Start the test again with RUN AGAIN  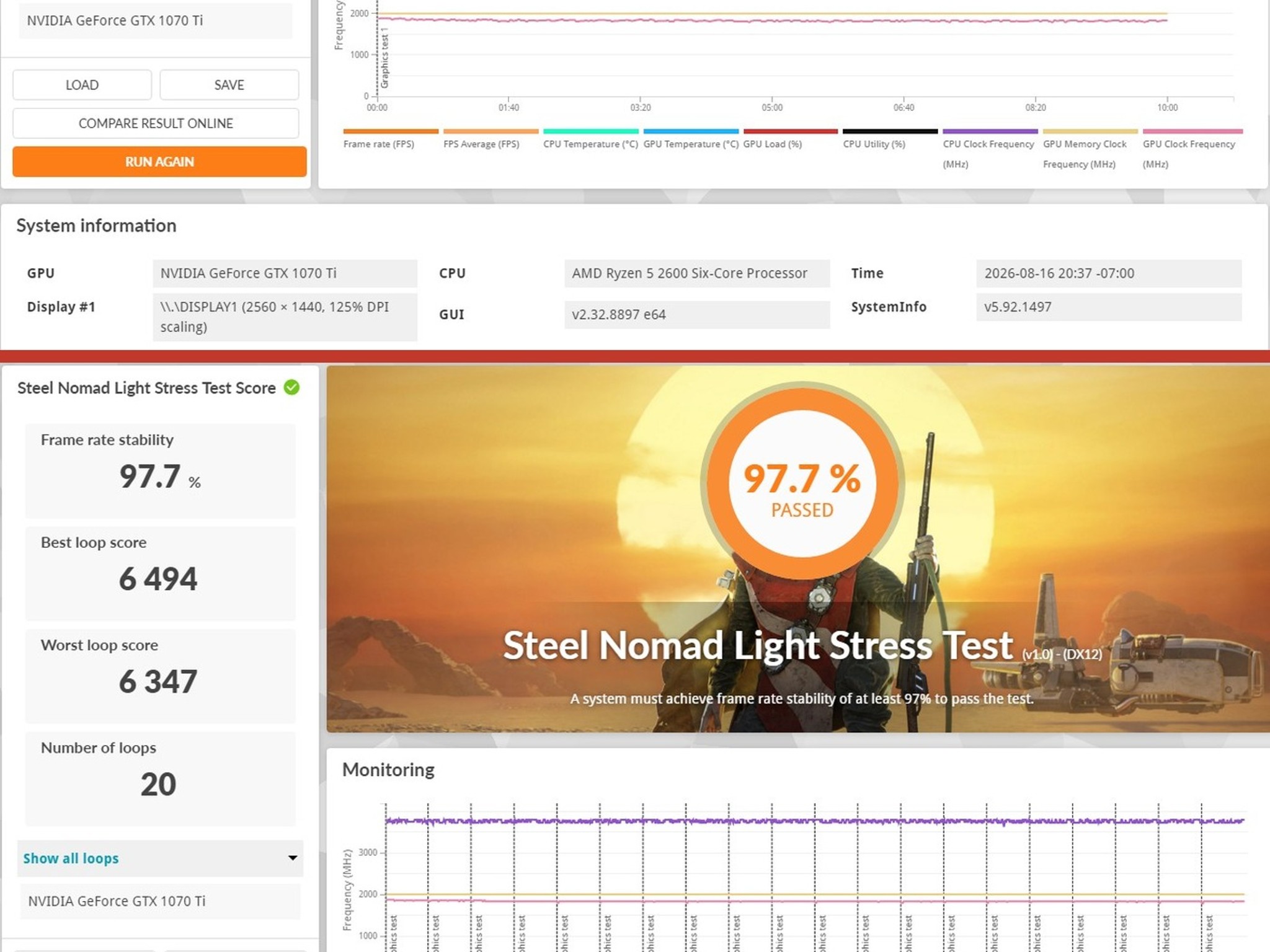pyautogui.click(x=159, y=162)
